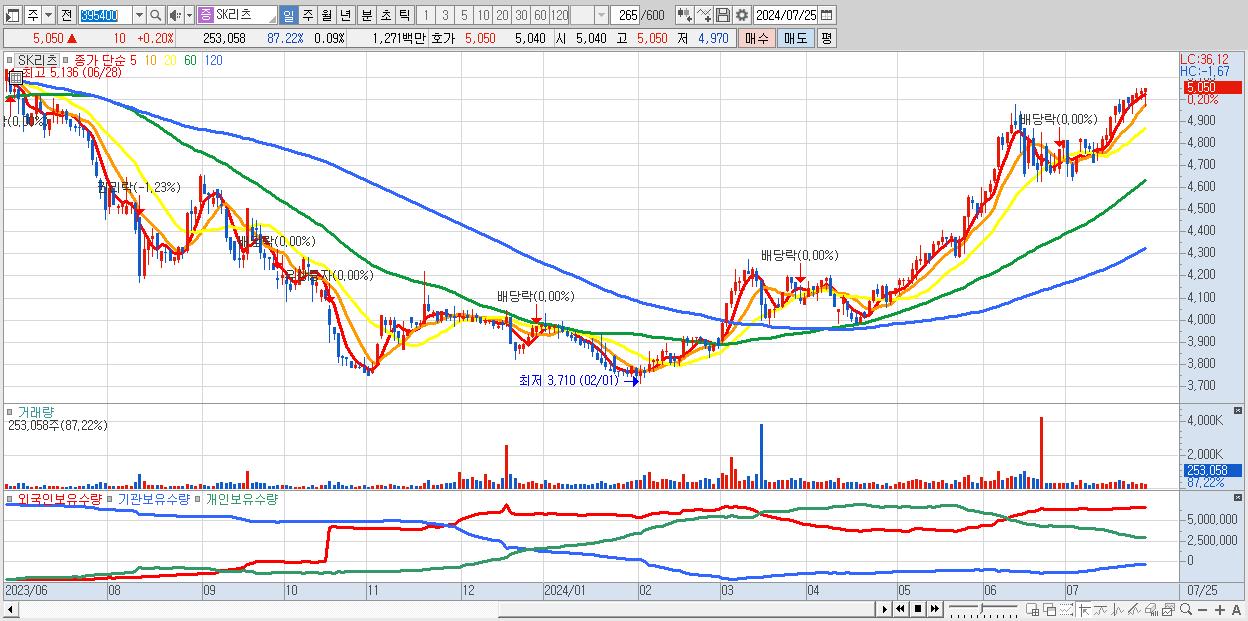Choose the 30 interval button
The image size is (1248, 621).
[521, 16]
